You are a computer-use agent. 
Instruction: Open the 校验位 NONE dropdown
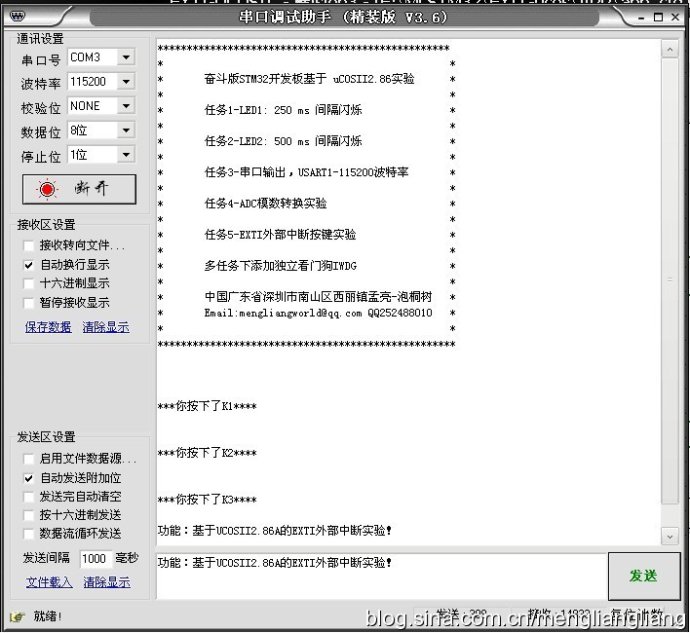point(126,106)
